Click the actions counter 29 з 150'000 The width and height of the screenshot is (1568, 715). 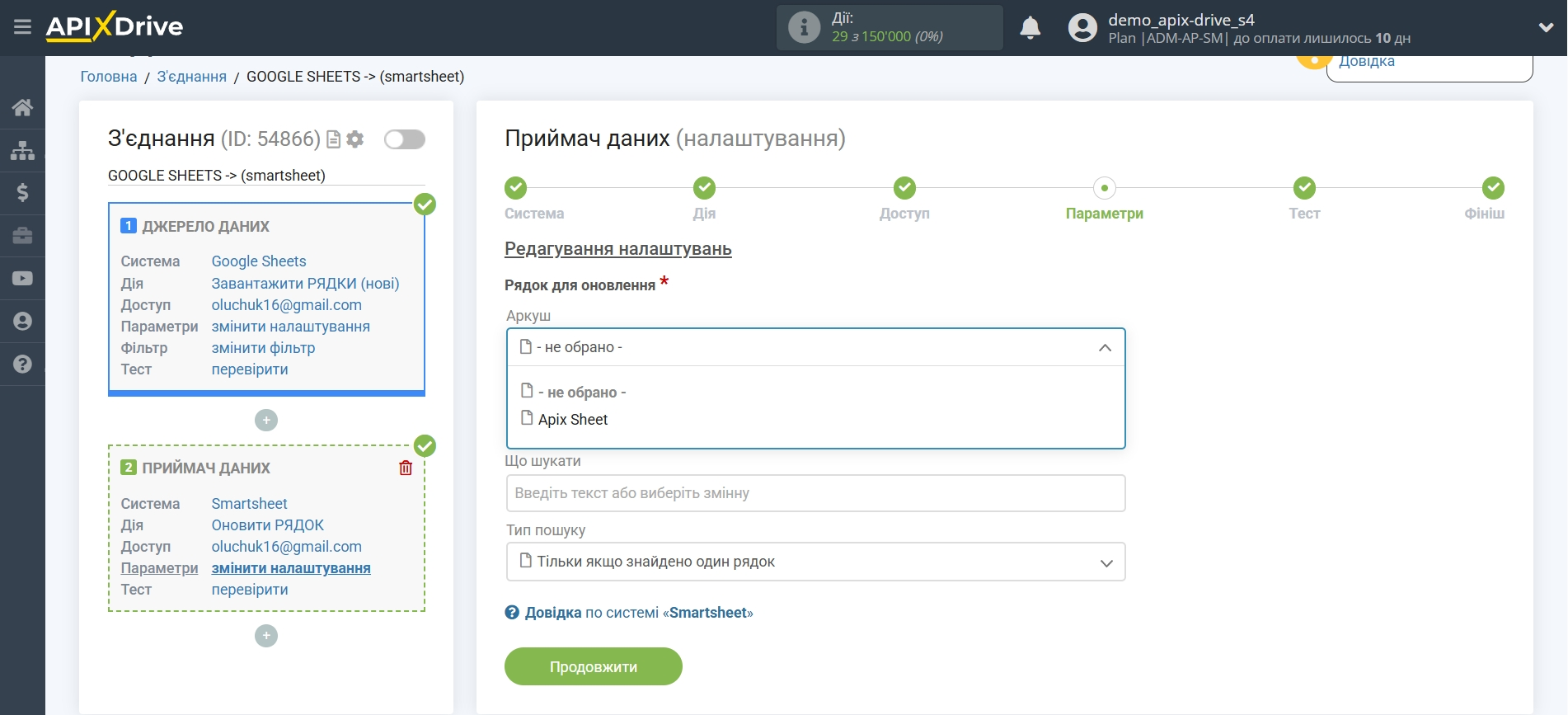click(887, 36)
